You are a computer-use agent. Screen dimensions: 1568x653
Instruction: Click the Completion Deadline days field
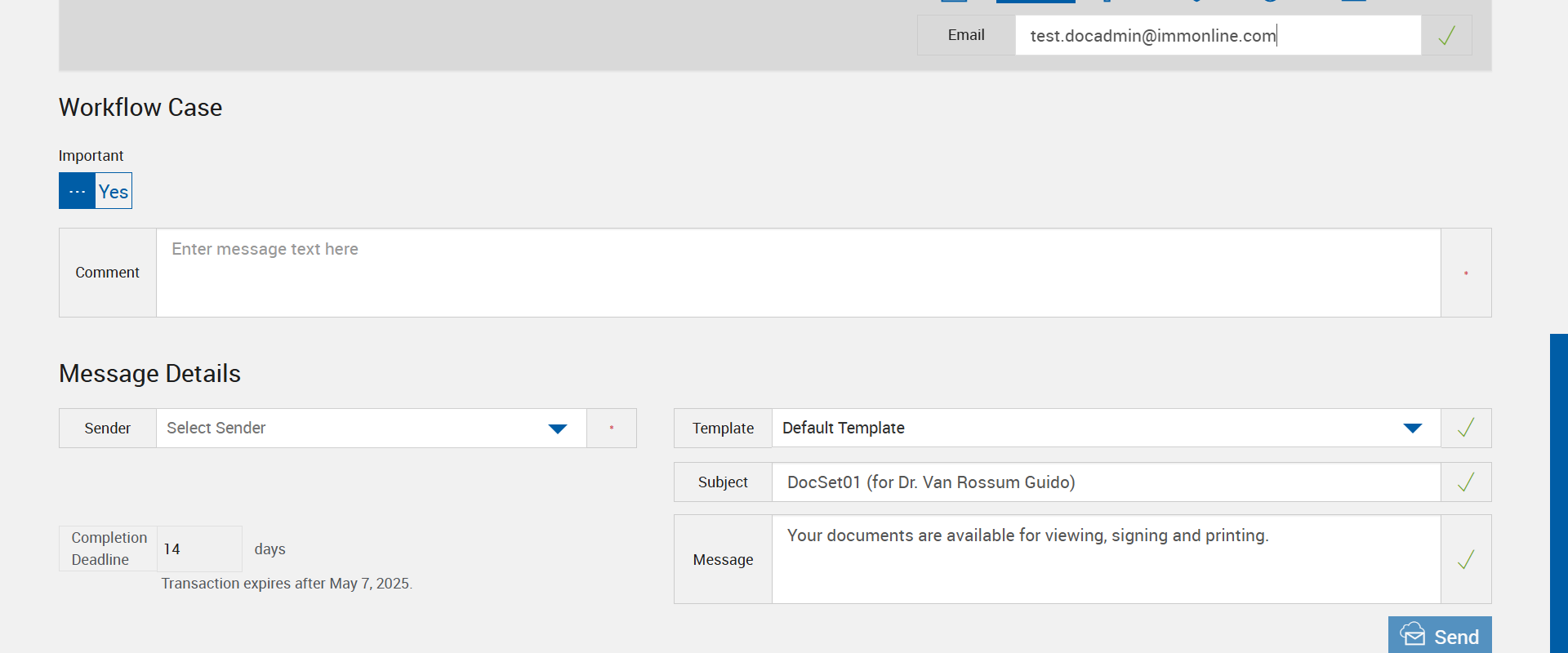(198, 549)
